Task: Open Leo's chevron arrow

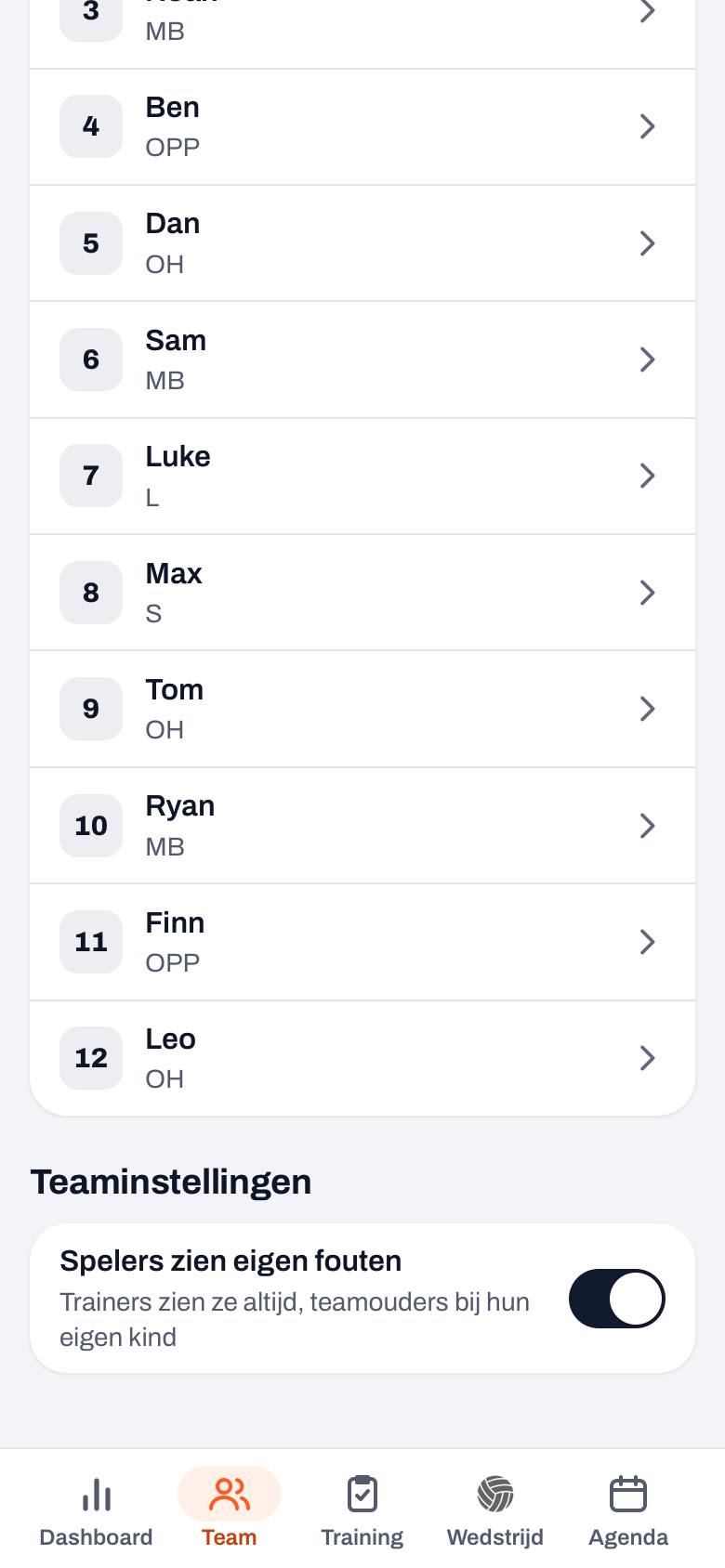Action: click(648, 1058)
